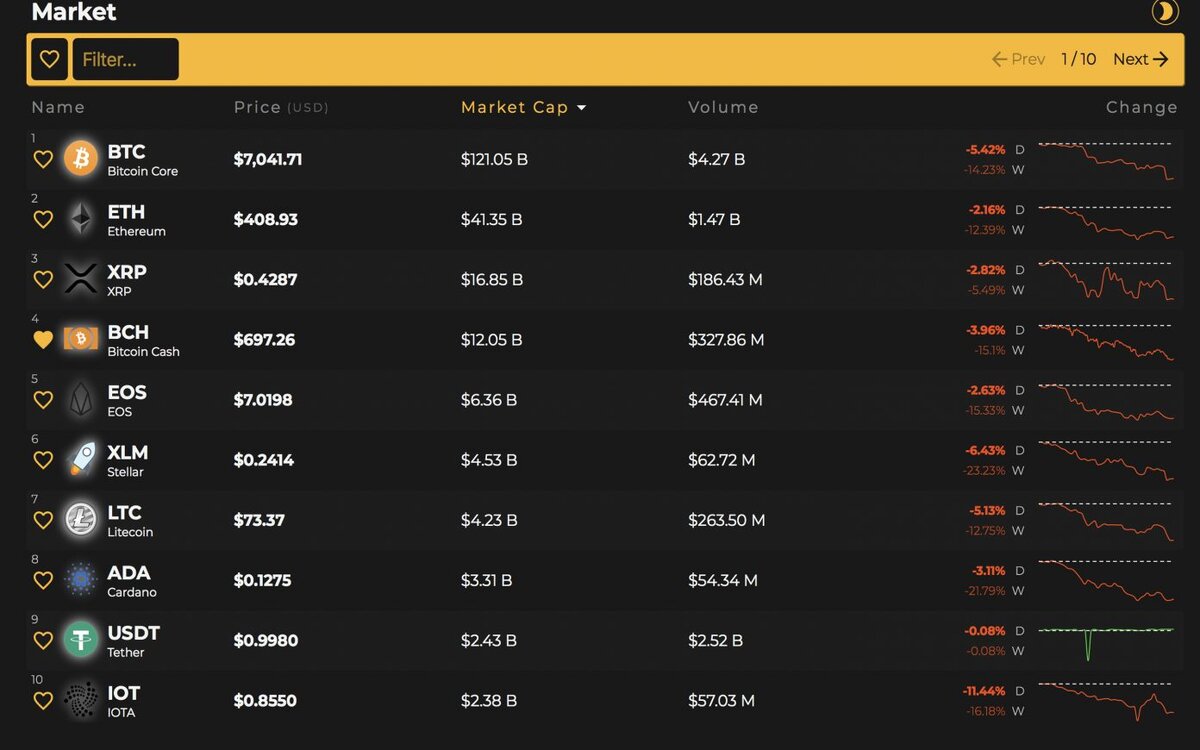Click the Bitcoin Core coin logo

[81, 158]
